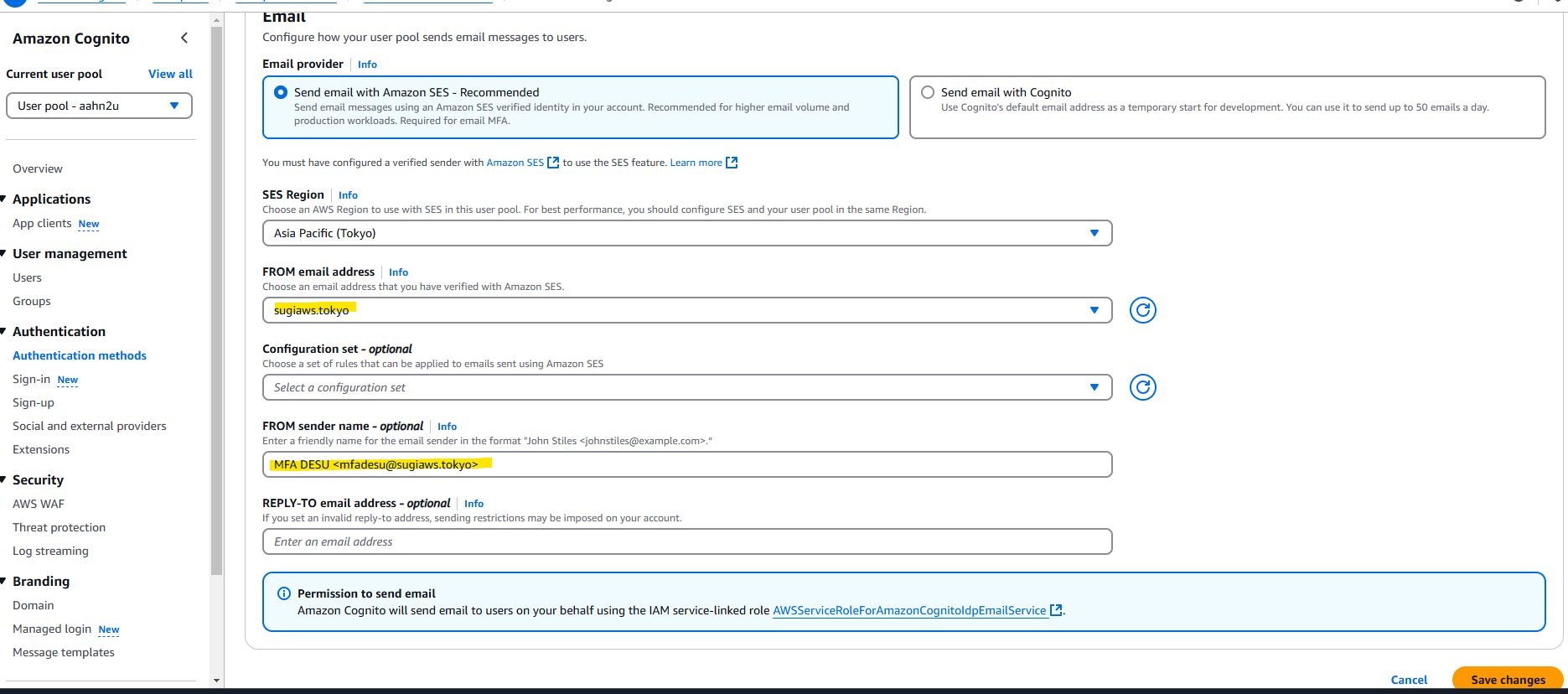
Task: Open Threat protection page
Action: [60, 527]
